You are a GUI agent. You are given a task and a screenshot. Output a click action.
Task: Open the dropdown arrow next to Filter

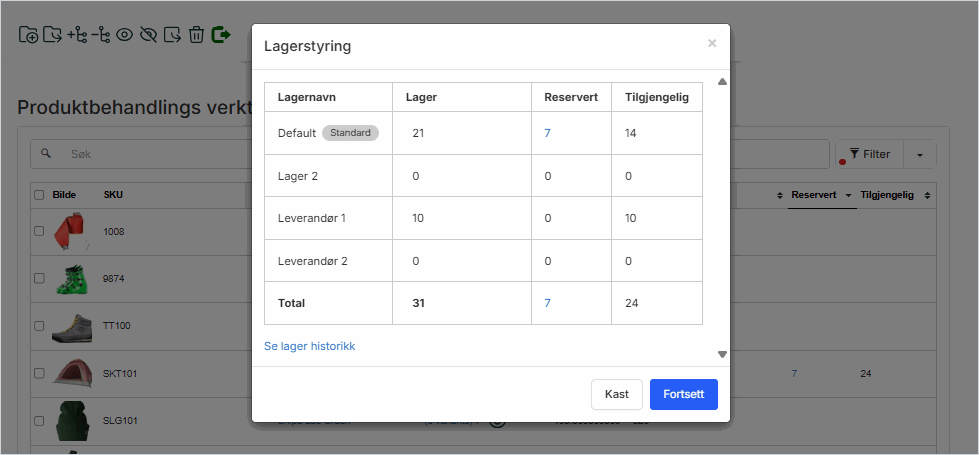click(920, 155)
